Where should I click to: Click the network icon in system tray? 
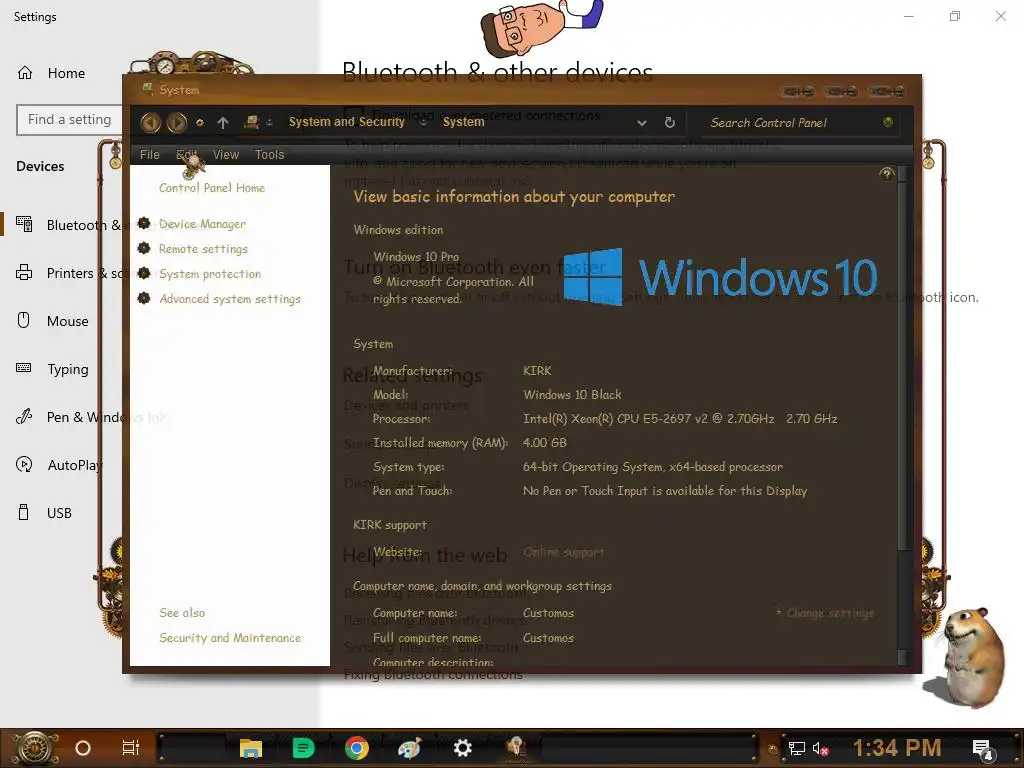point(797,748)
